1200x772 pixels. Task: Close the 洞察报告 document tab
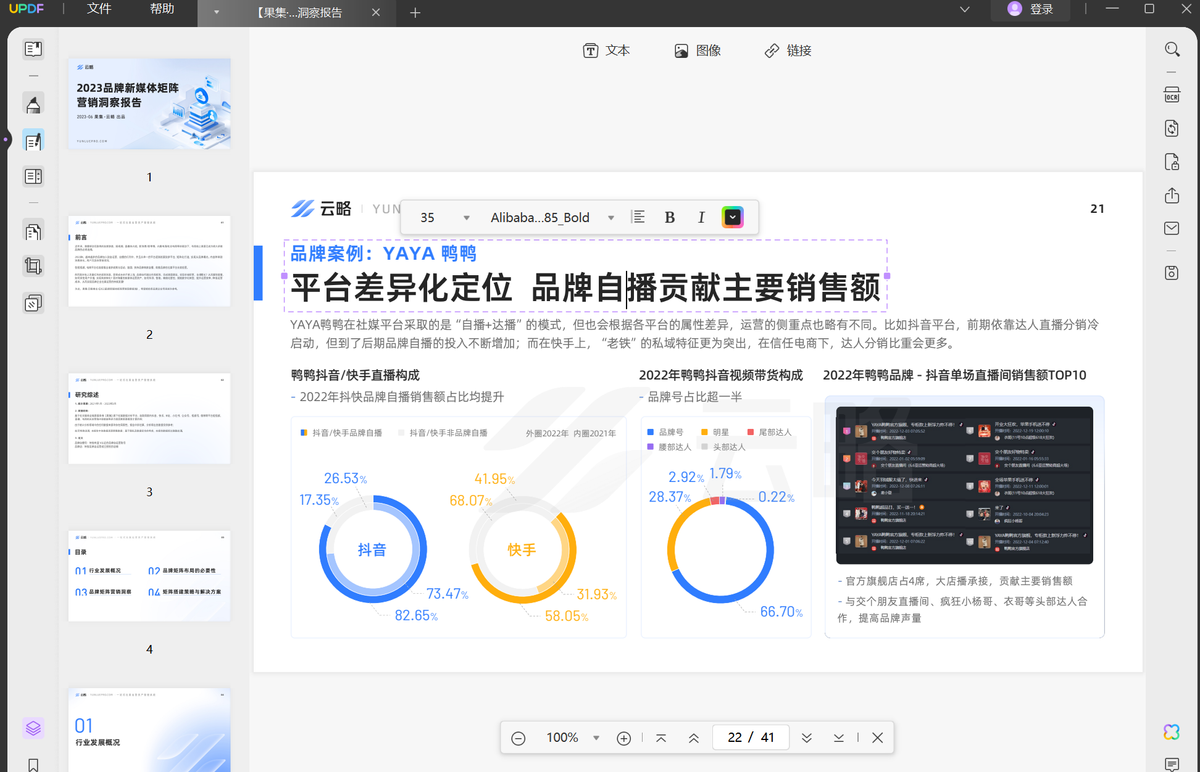pyautogui.click(x=375, y=13)
